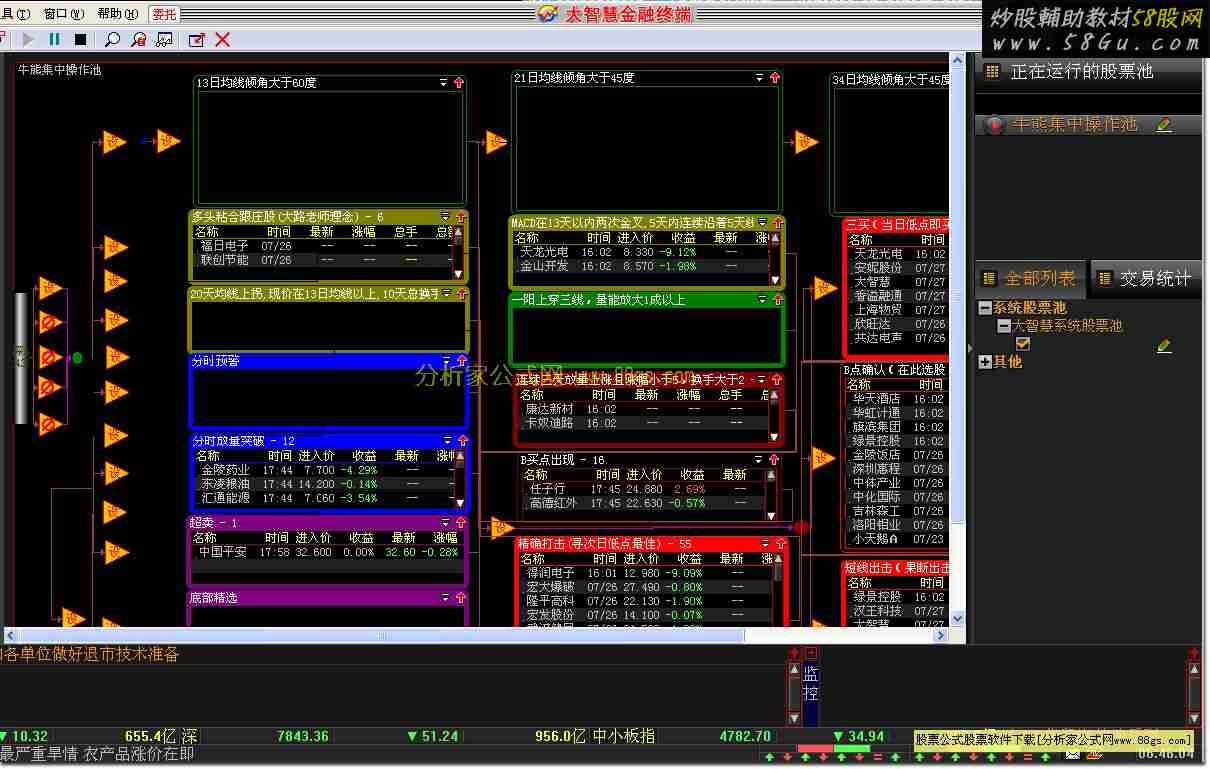Open the 帮助(H) menu

click(x=116, y=14)
